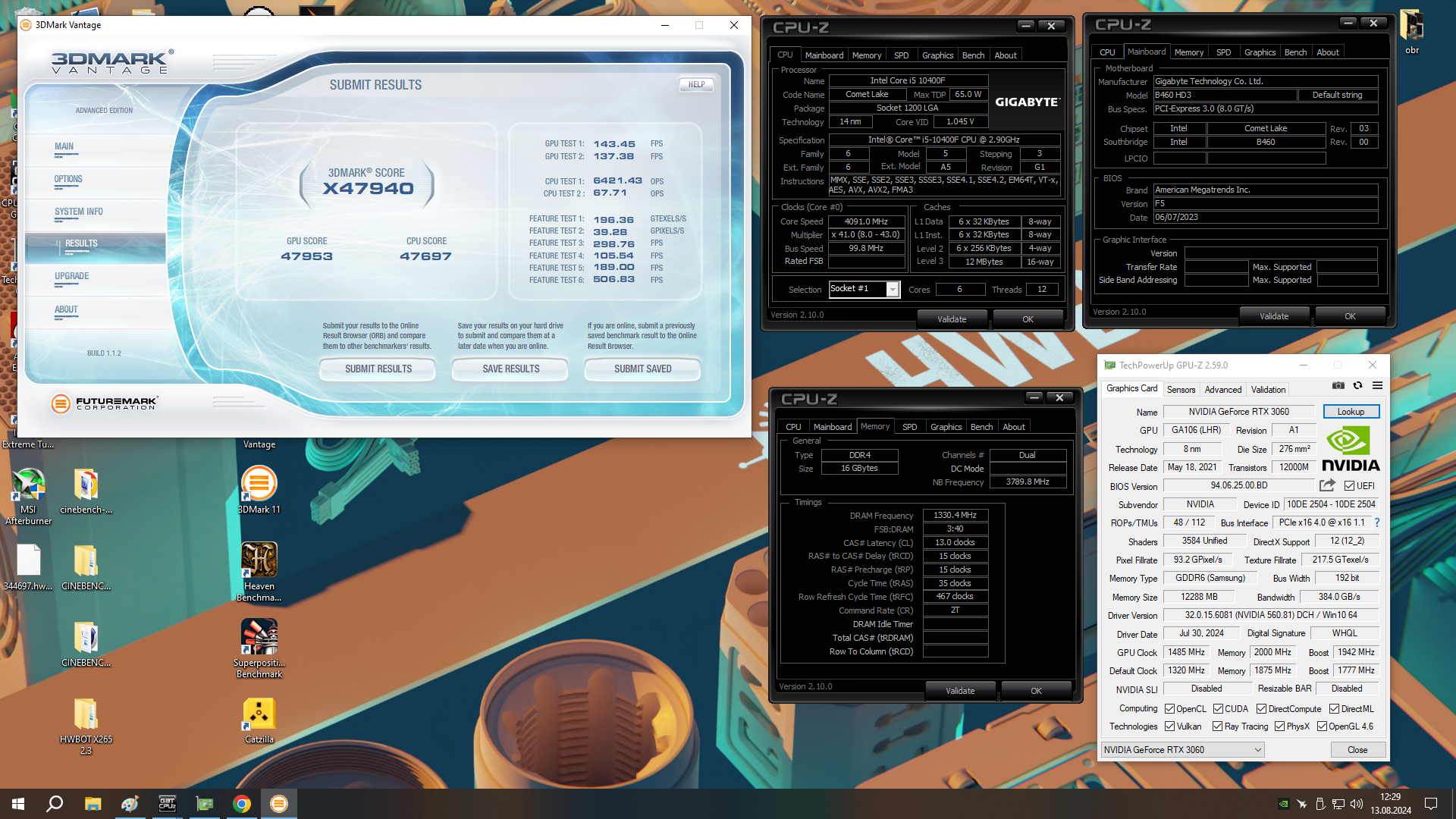Toggle the UEFI checkbox in GPU-Z
The image size is (1456, 819).
(x=1350, y=486)
